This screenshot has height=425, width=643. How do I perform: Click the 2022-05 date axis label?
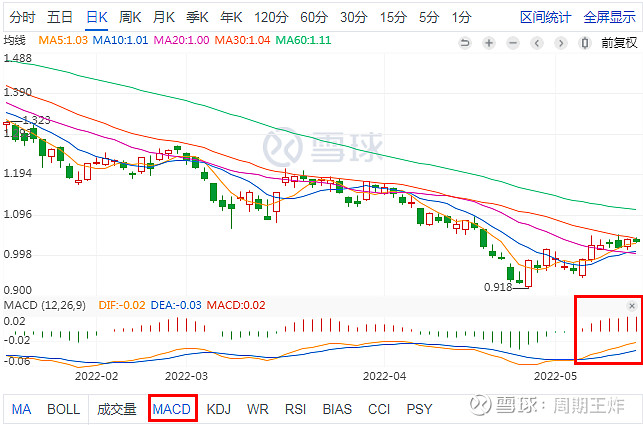[555, 376]
